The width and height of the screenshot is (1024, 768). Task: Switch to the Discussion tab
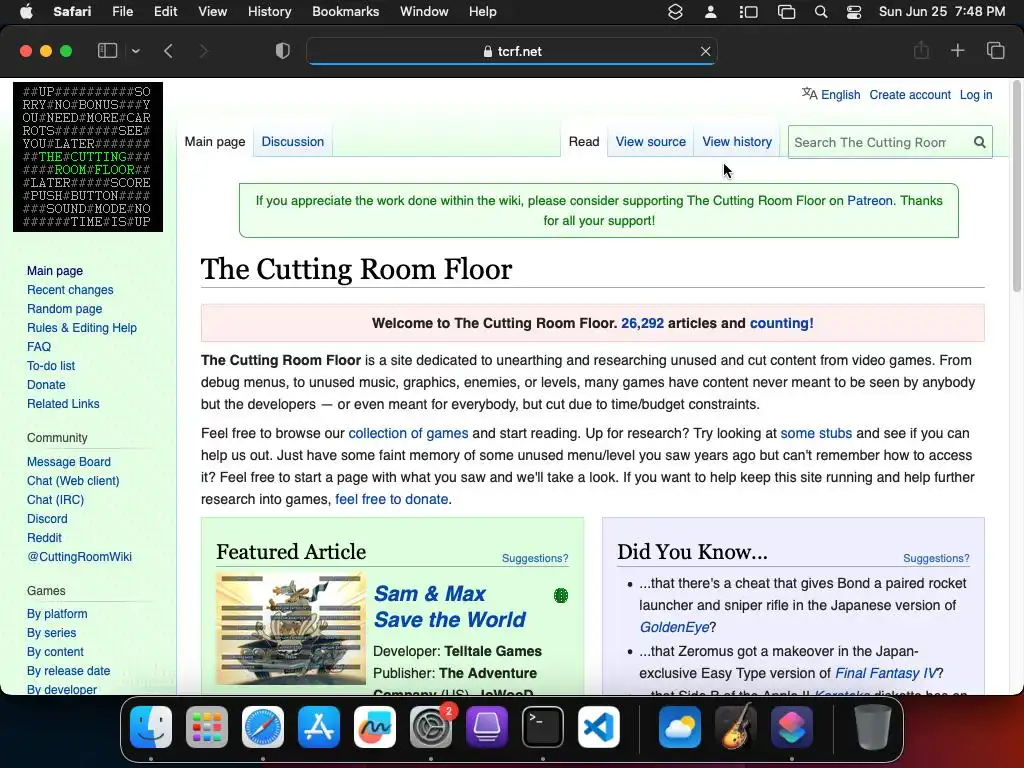coord(293,142)
